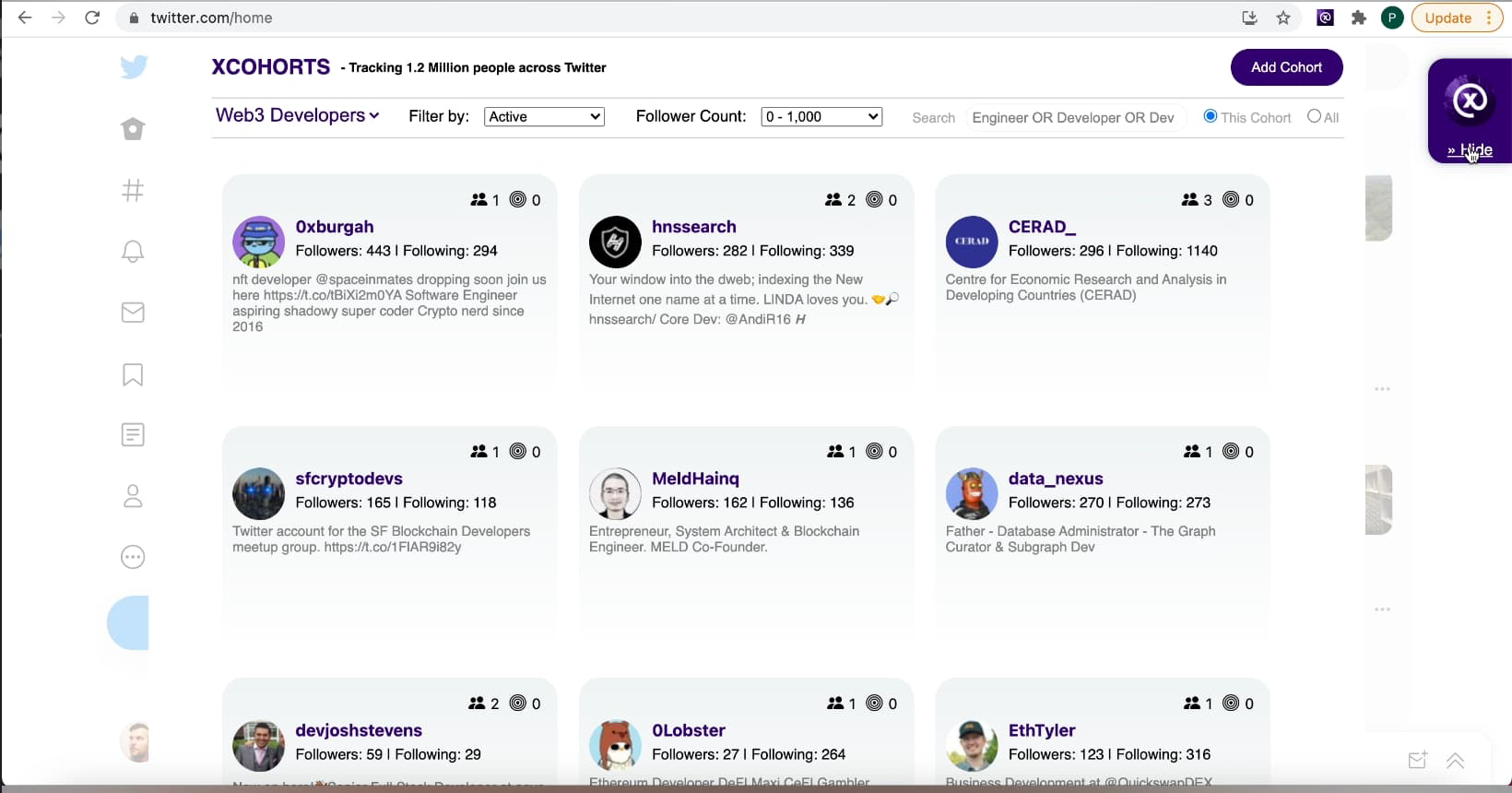Screen dimensions: 1512x793
Task: Open Bookmarks icon in sidebar
Action: (133, 374)
